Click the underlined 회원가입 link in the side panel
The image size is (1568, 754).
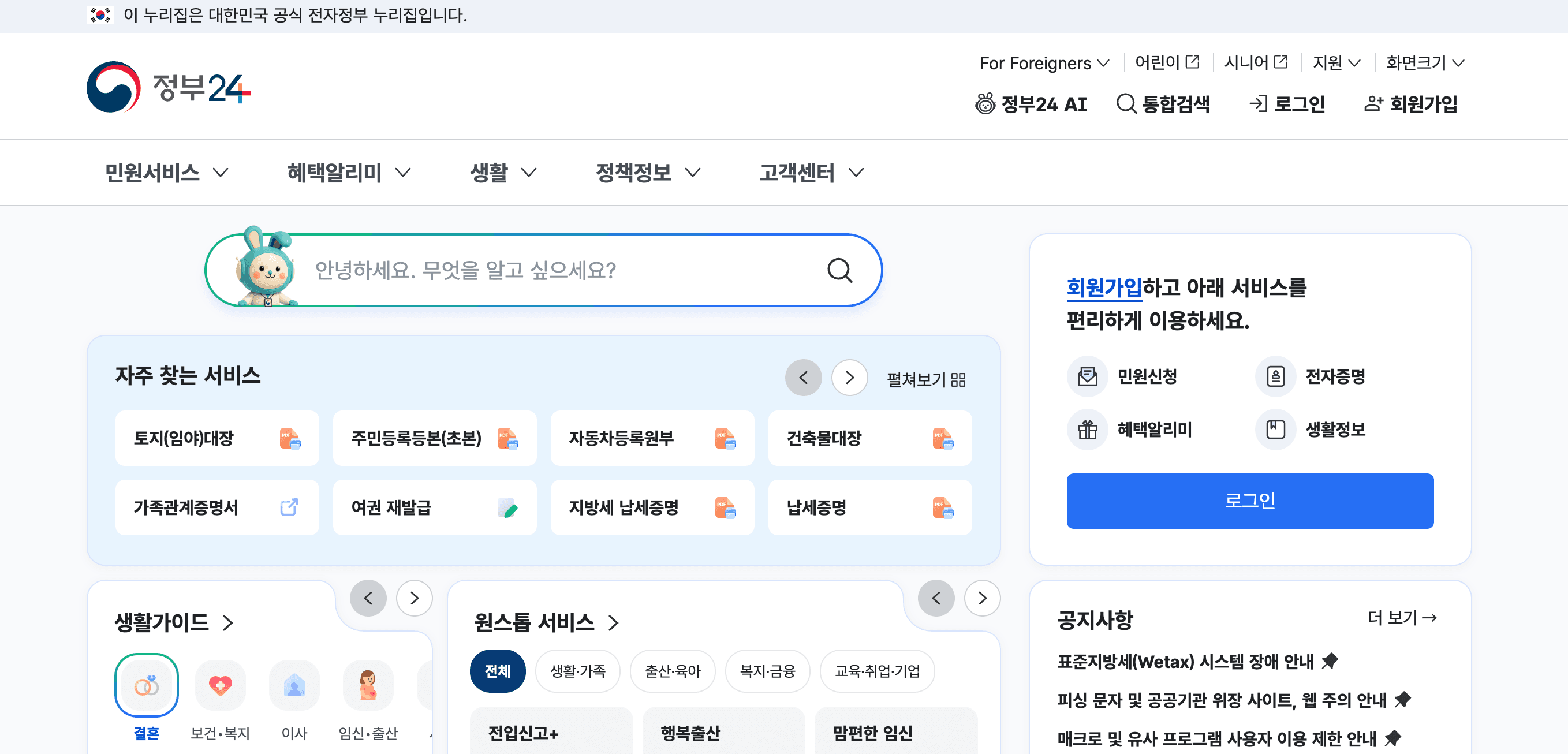(x=1104, y=288)
